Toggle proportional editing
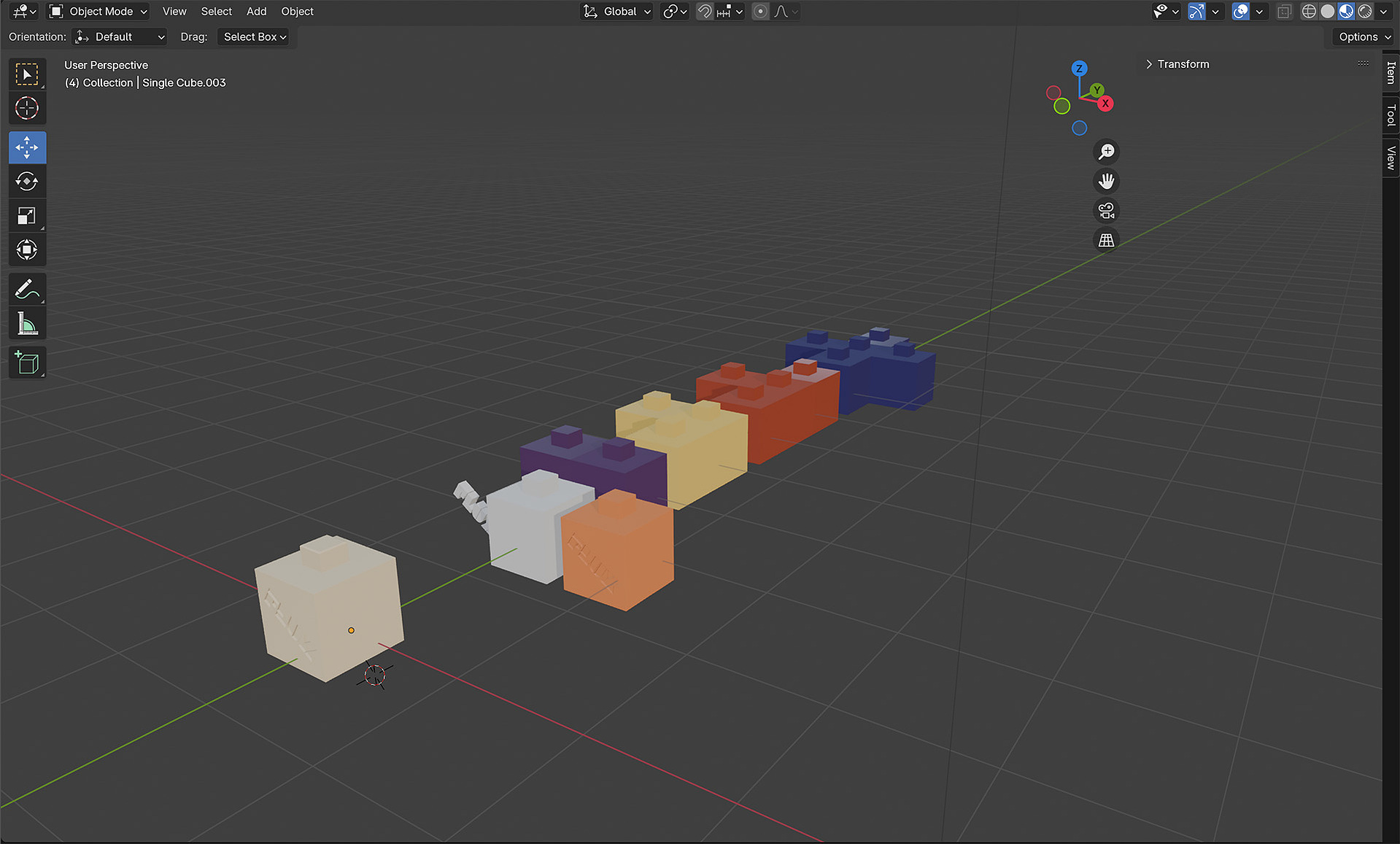The height and width of the screenshot is (844, 1400). pyautogui.click(x=760, y=11)
